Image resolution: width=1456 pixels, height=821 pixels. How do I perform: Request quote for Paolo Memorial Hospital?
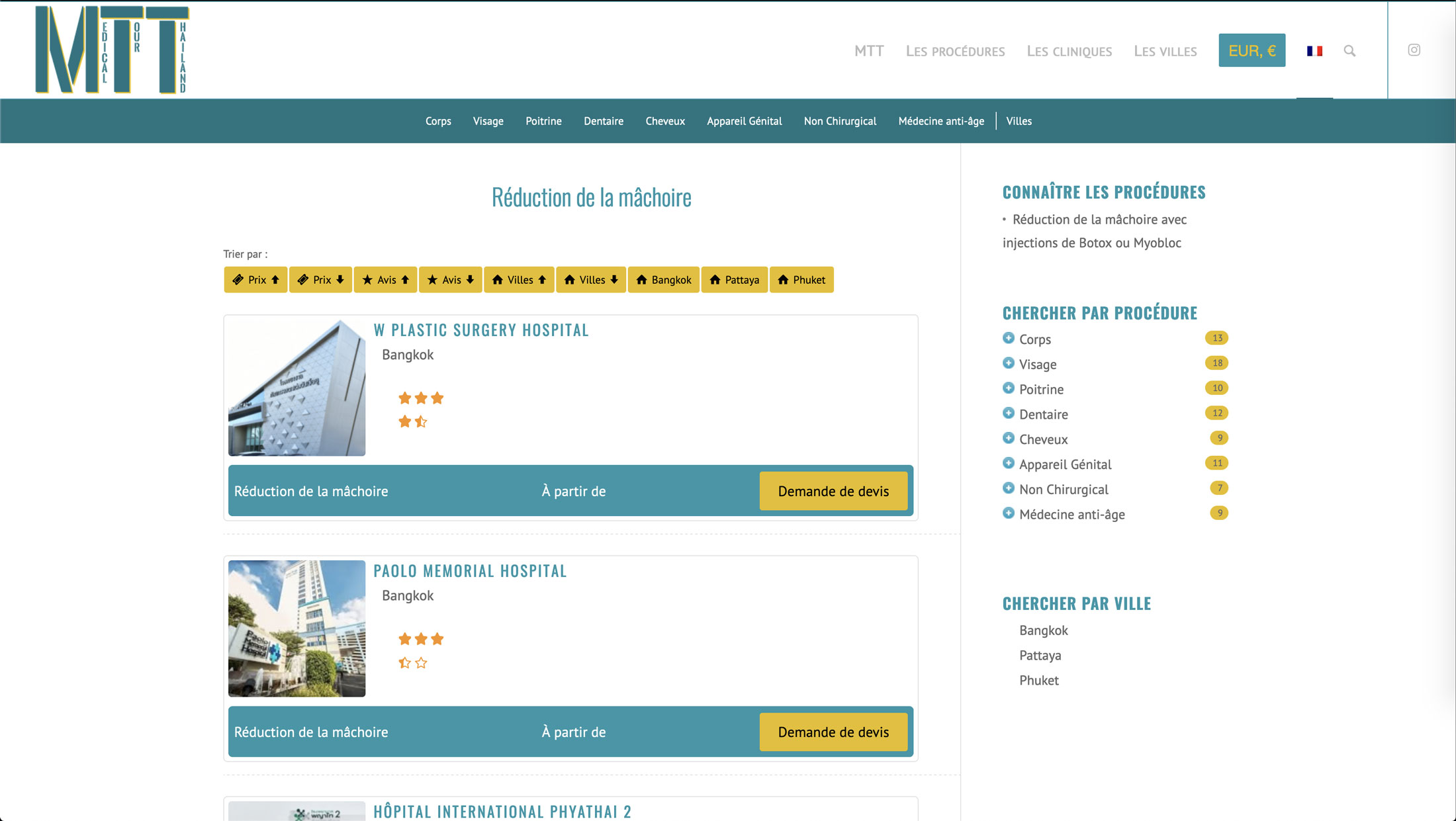coord(833,732)
